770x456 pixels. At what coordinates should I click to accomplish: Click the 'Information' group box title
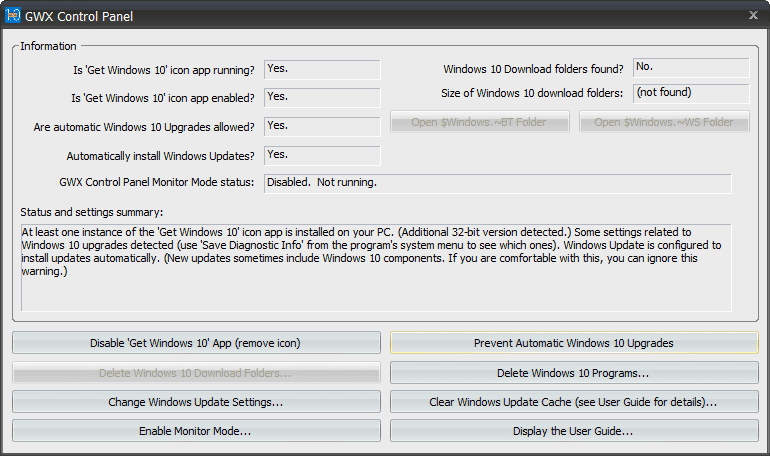pyautogui.click(x=48, y=46)
